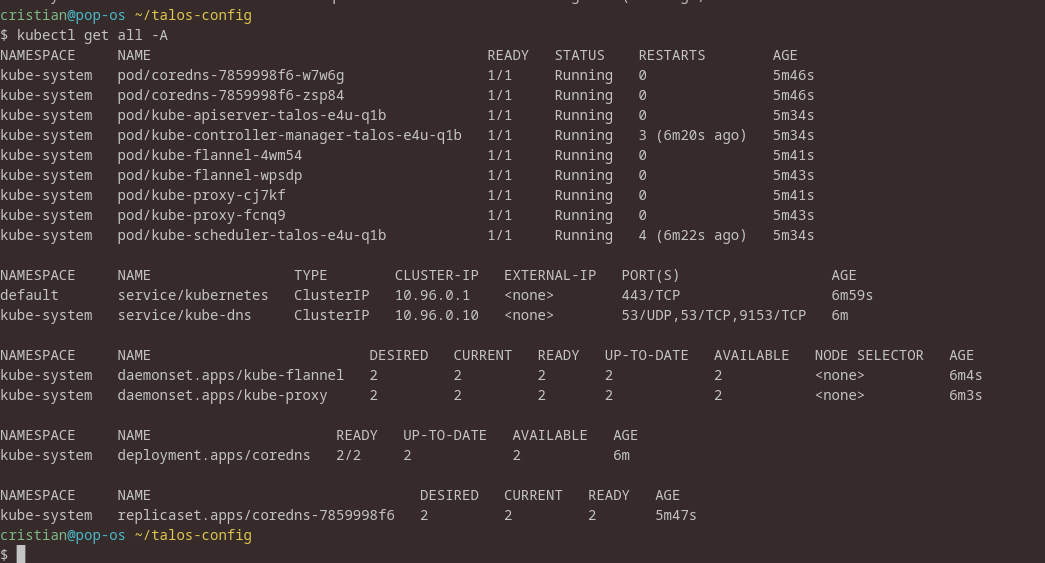Screen dimensions: 1045x563
Task: Click pod/kube-proxy-cj7kf name
Action: coord(201,195)
